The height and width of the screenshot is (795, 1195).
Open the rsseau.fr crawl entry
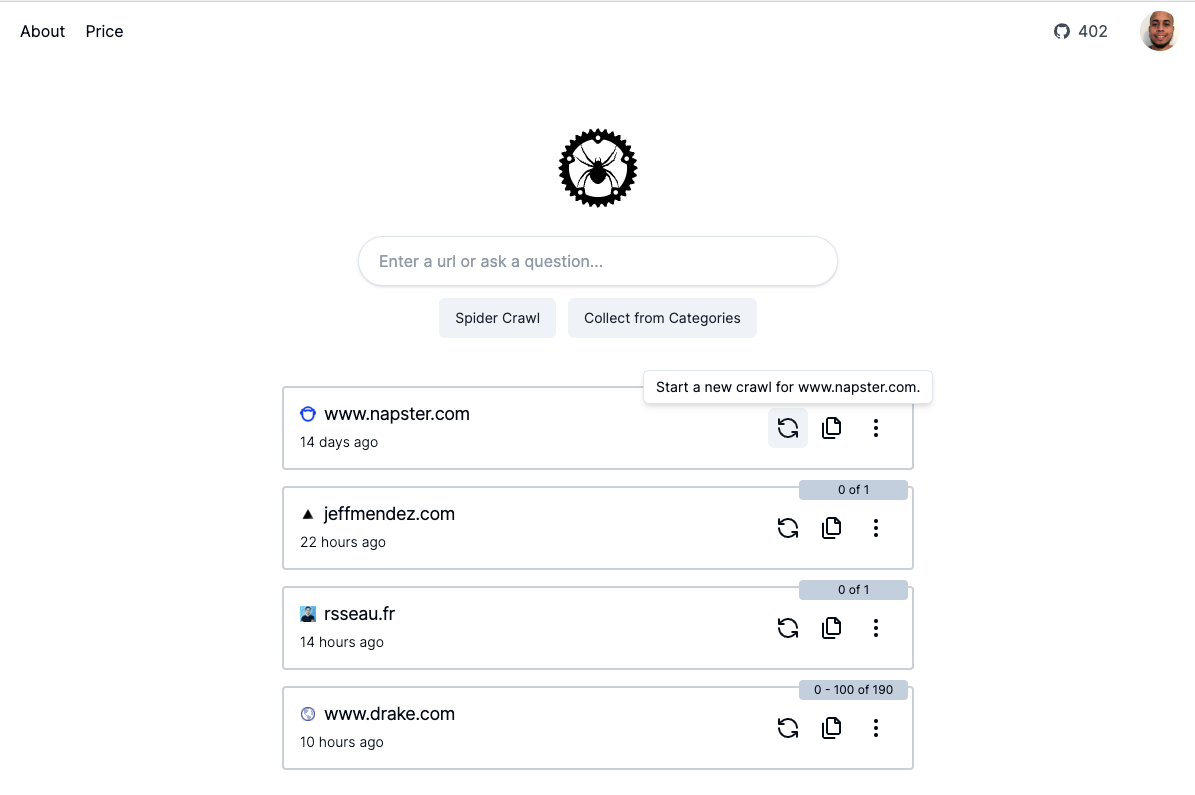click(360, 614)
